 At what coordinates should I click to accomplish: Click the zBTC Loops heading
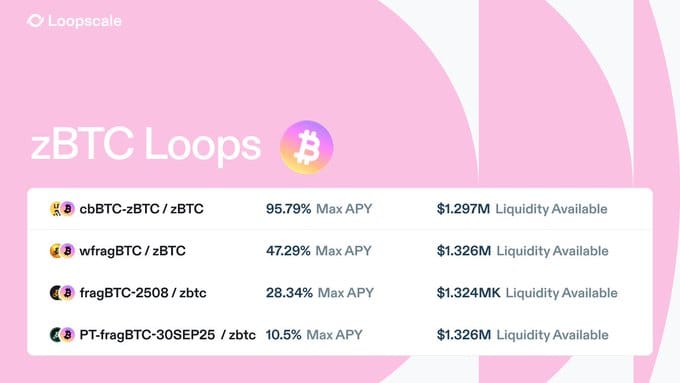[x=146, y=145]
